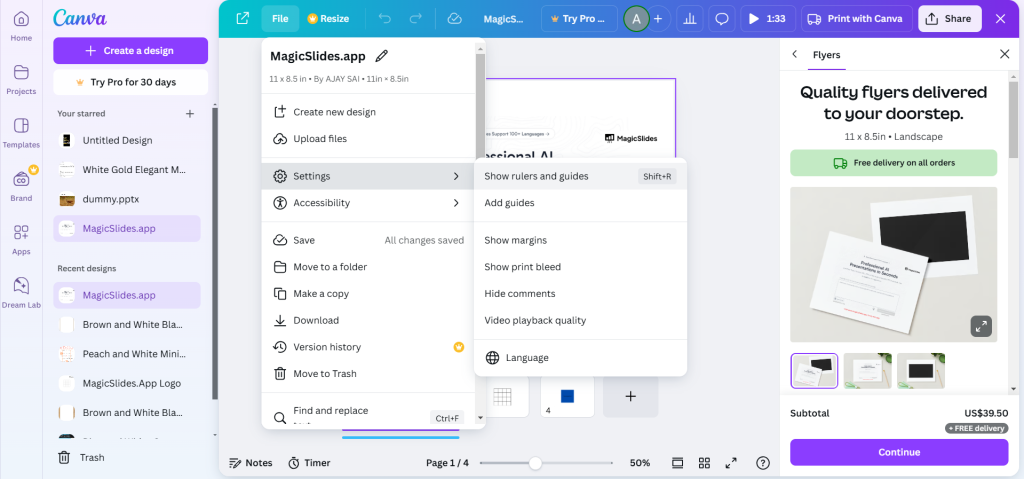Select page 4 thumbnail with blue square

(x=567, y=396)
